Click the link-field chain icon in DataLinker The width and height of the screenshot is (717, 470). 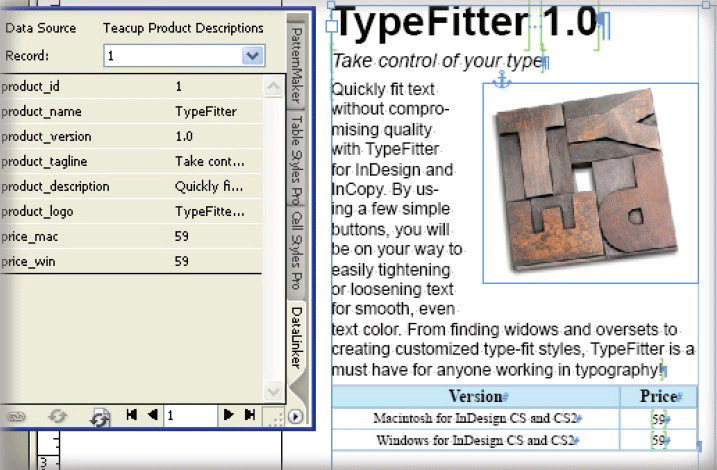16,416
